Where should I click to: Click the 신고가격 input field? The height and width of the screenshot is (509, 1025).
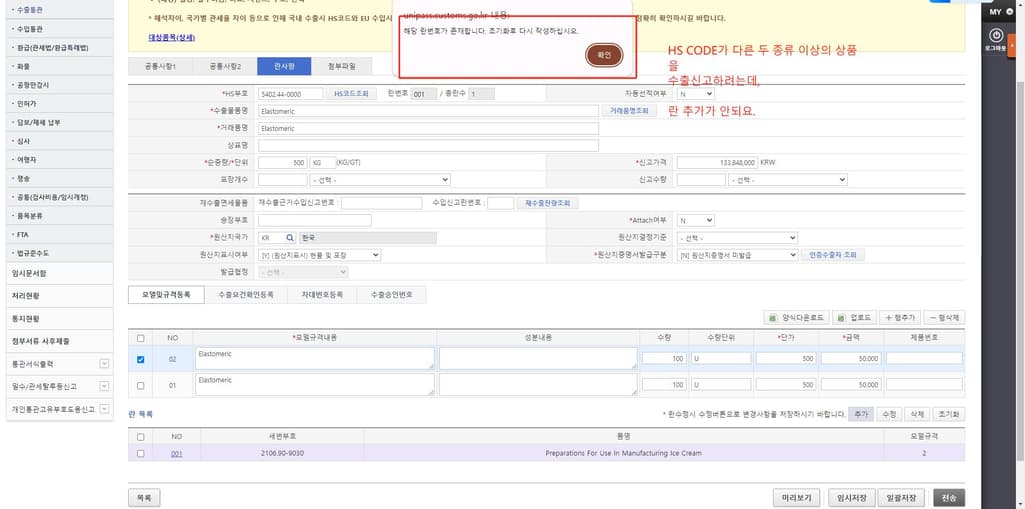717,162
